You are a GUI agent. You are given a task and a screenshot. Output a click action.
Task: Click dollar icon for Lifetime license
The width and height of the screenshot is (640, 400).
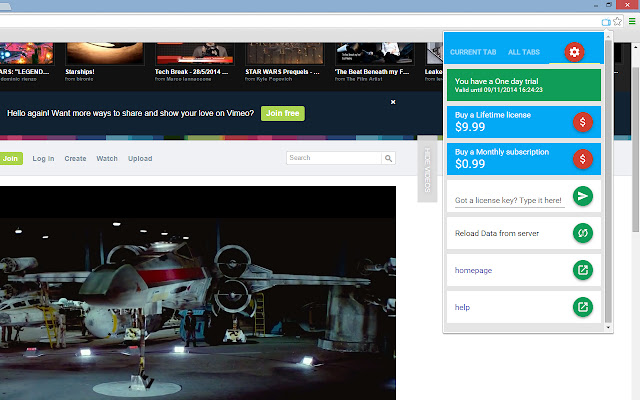pyautogui.click(x=583, y=121)
